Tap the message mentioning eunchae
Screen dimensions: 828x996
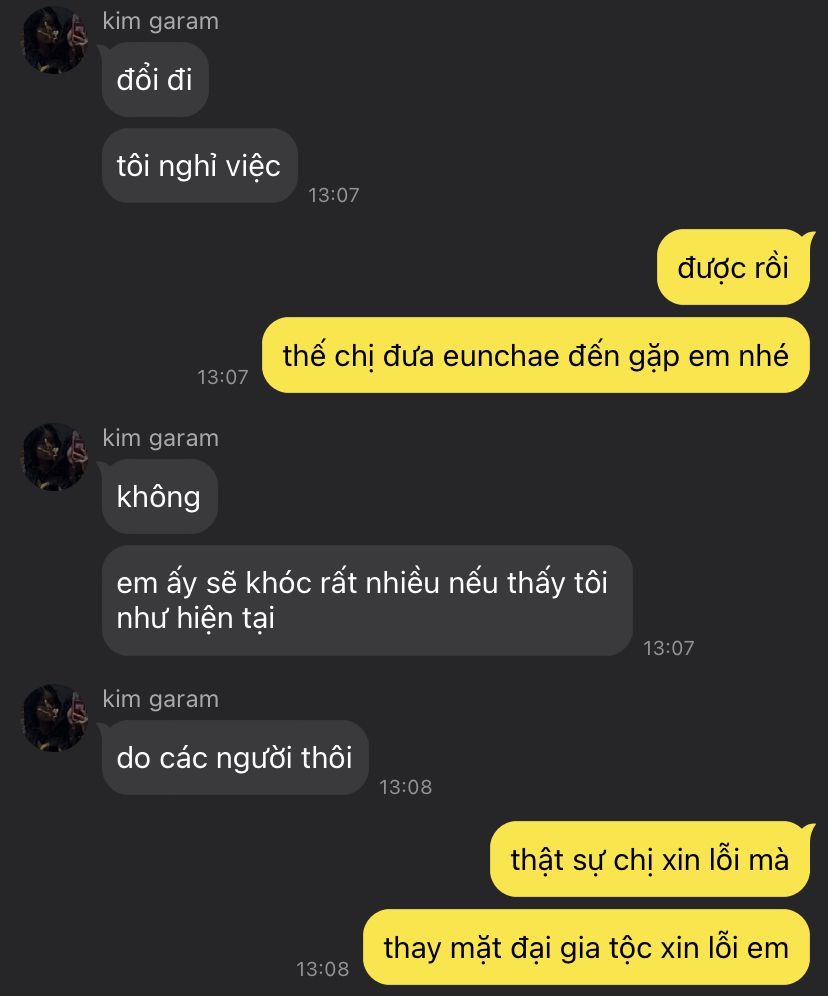pyautogui.click(x=536, y=355)
